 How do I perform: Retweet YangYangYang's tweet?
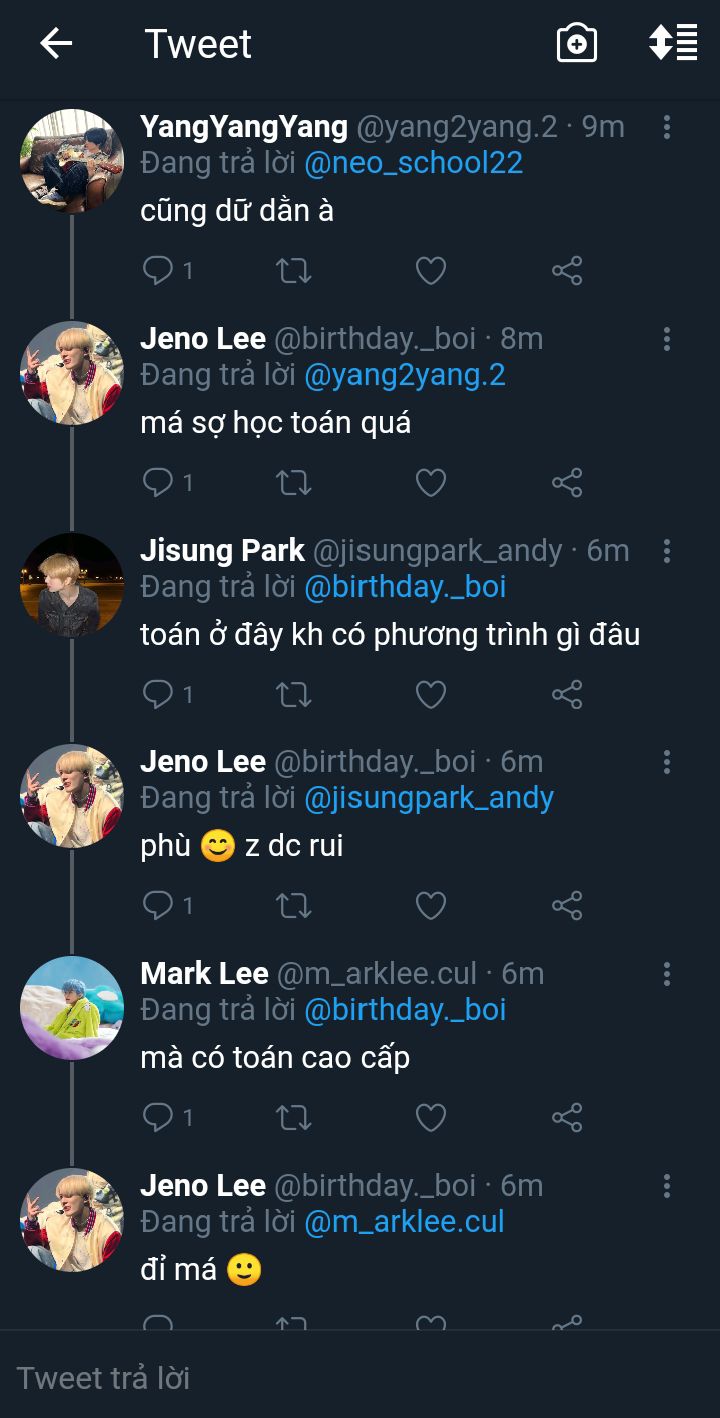click(293, 270)
